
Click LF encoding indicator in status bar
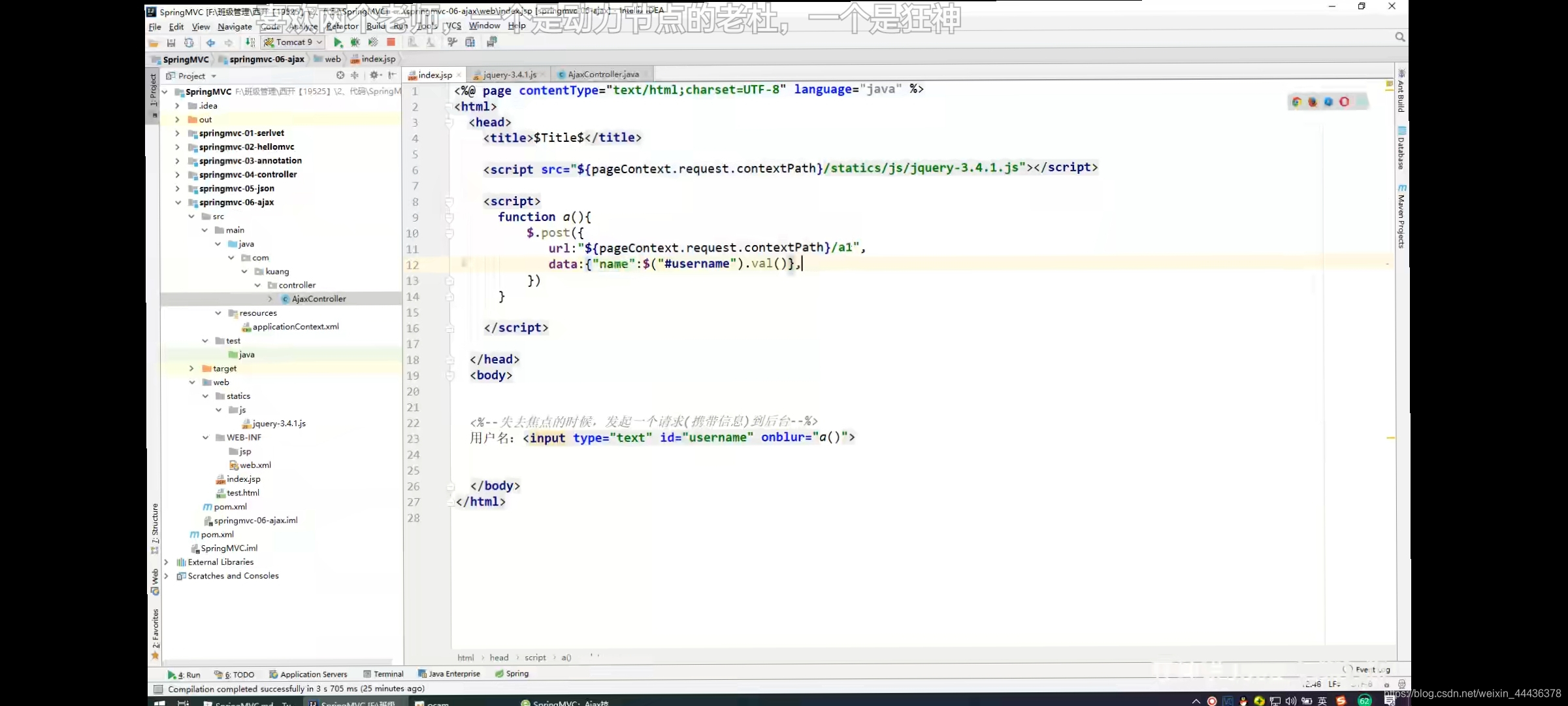(x=1338, y=684)
